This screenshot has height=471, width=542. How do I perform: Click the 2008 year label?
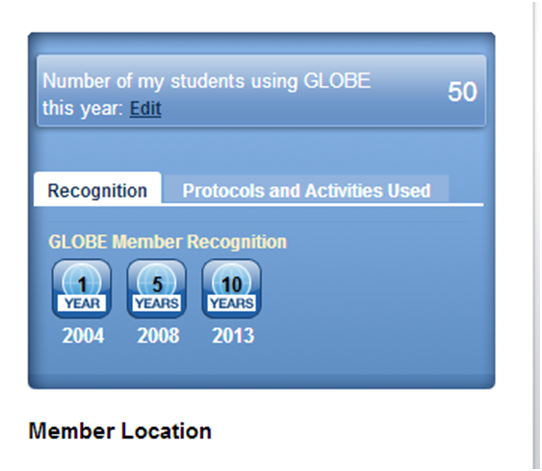pos(158,336)
